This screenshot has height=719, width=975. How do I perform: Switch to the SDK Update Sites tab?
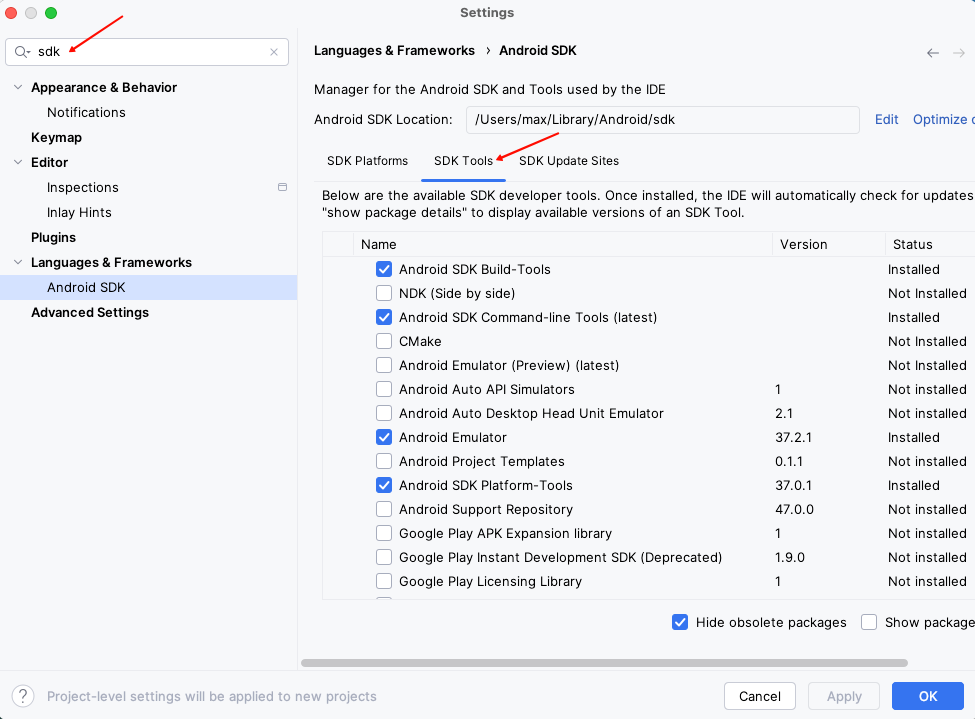pos(568,160)
